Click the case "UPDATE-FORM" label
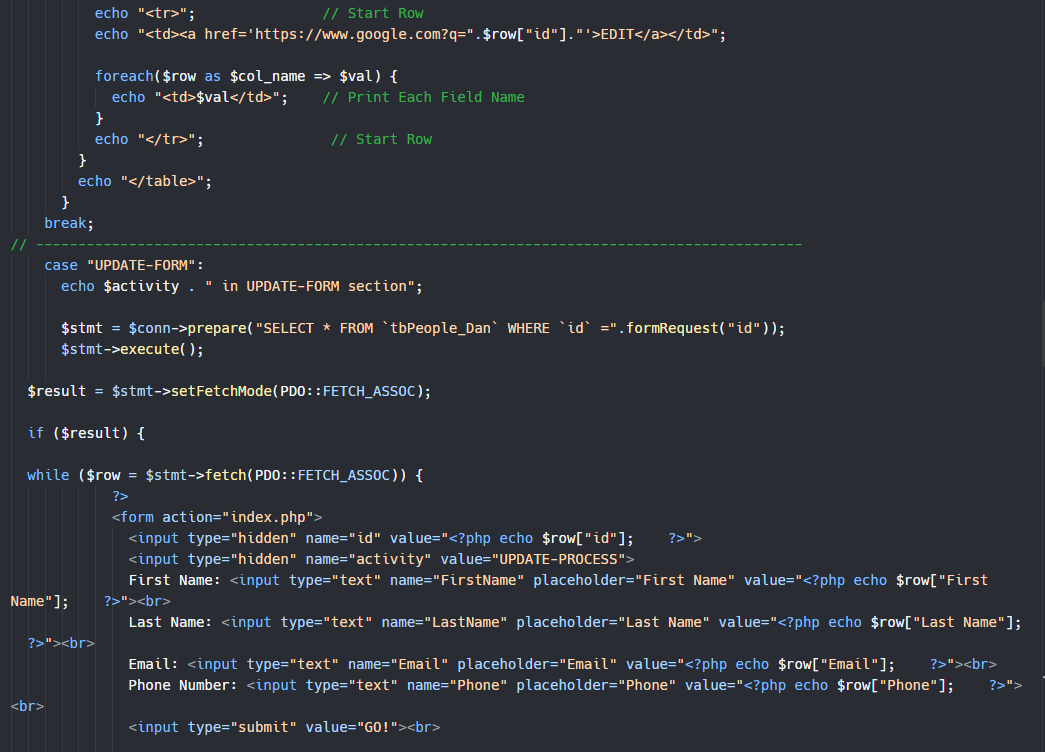This screenshot has width=1045, height=752. click(x=124, y=266)
